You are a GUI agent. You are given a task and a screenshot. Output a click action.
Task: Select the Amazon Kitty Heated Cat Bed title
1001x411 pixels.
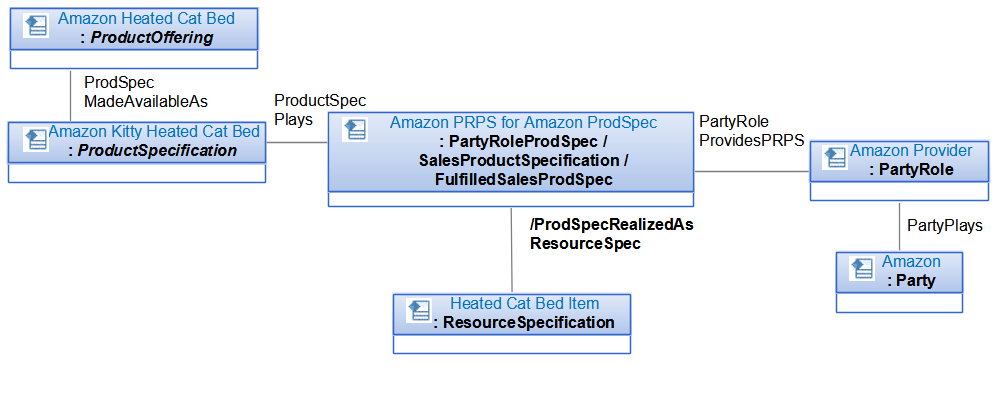(x=154, y=132)
